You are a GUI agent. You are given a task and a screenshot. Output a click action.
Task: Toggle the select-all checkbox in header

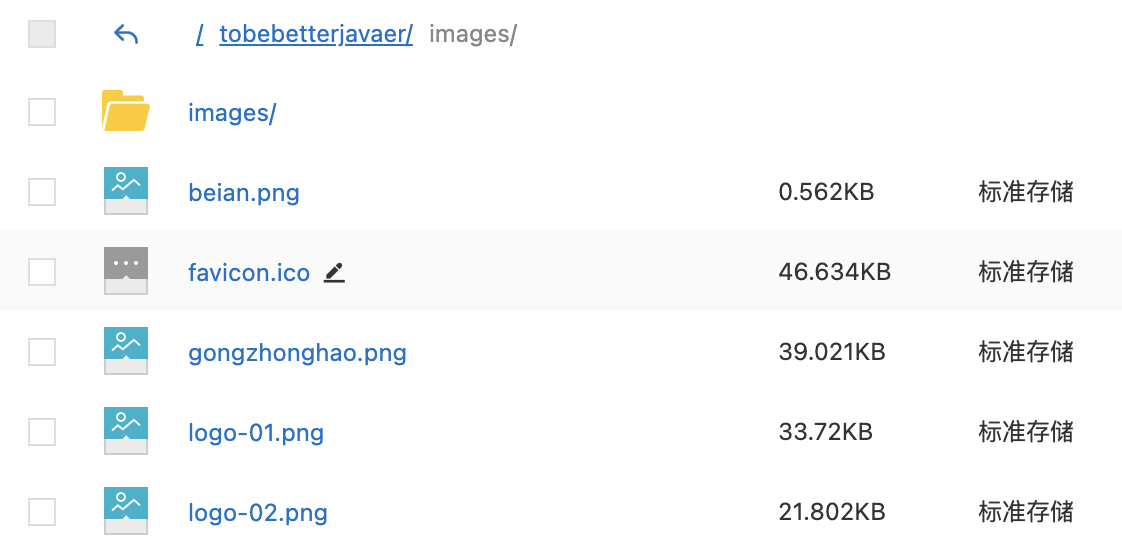(42, 34)
